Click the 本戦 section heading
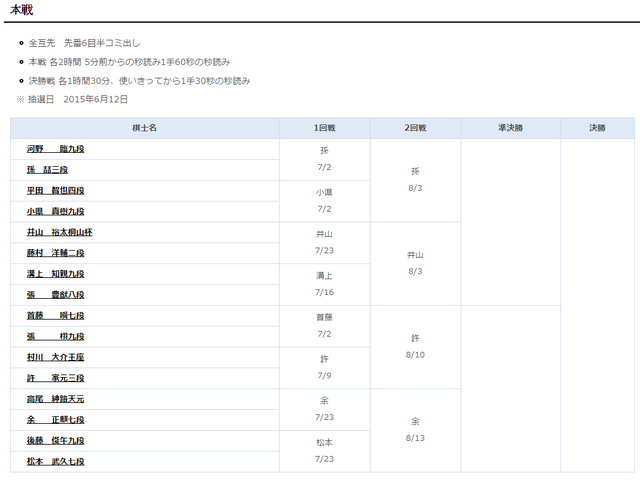 pos(22,10)
